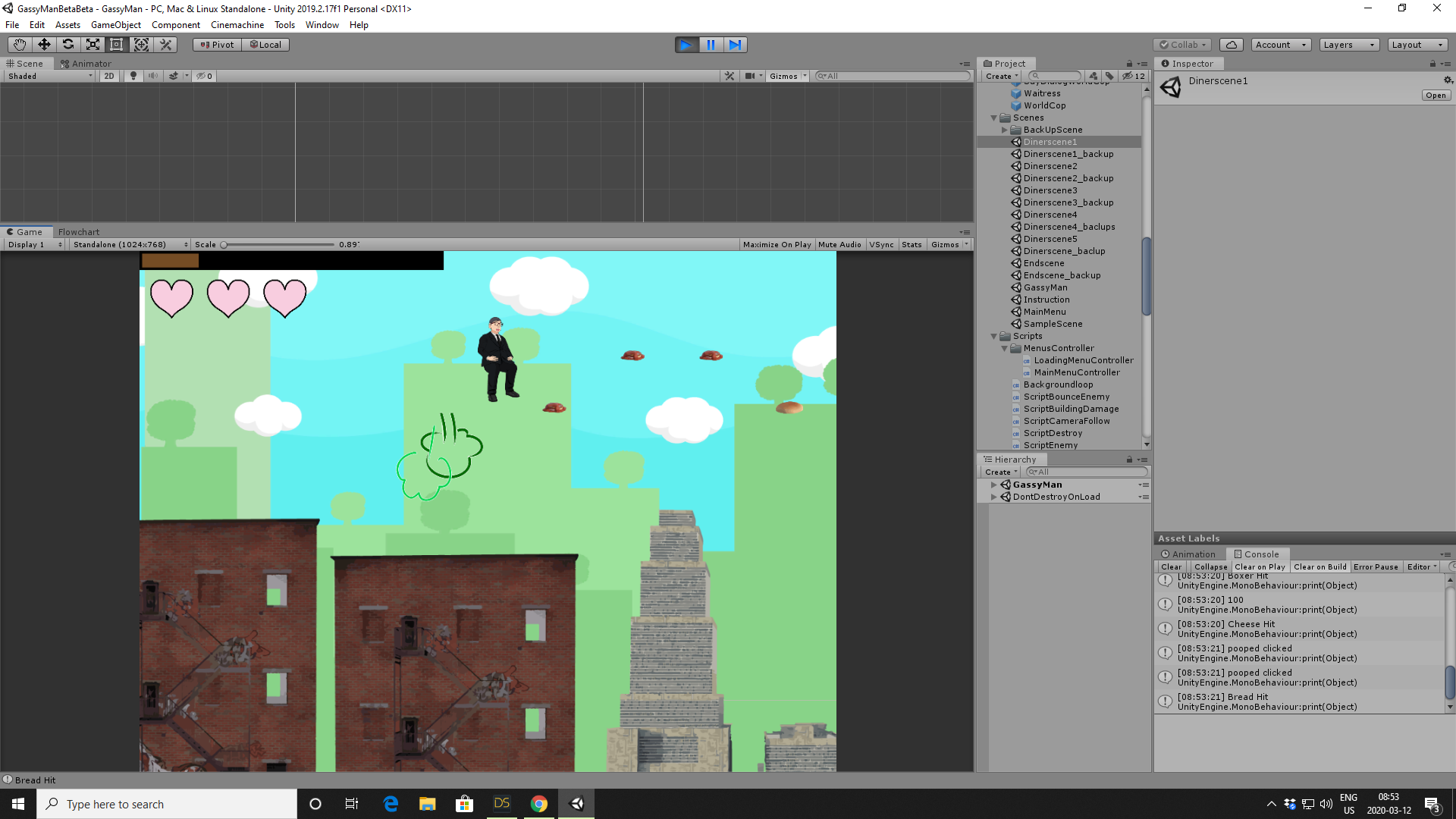Select the Hand tool in toolbar
1456x819 pixels.
click(20, 45)
